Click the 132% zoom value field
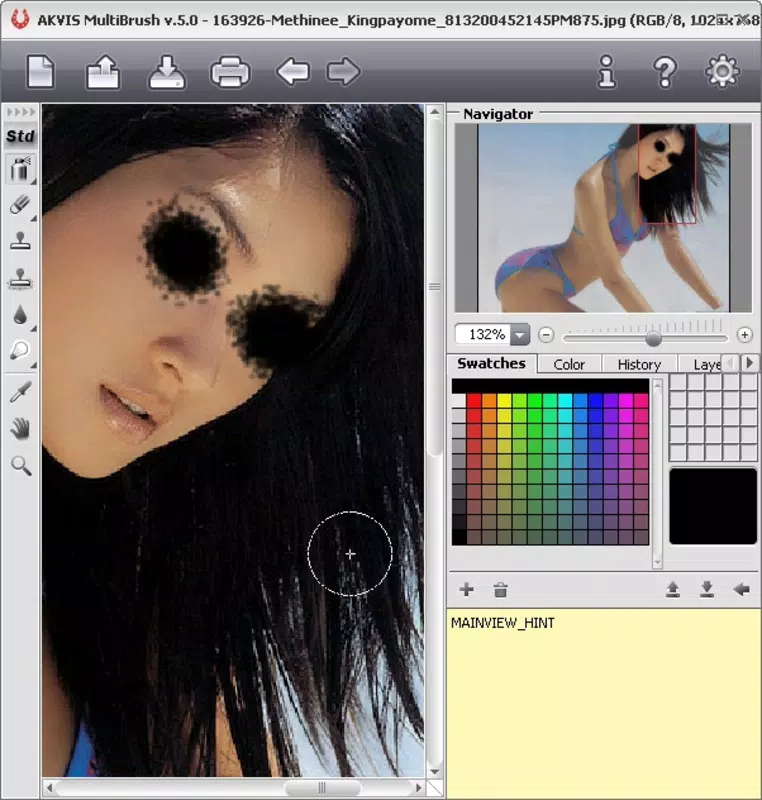 pos(484,335)
